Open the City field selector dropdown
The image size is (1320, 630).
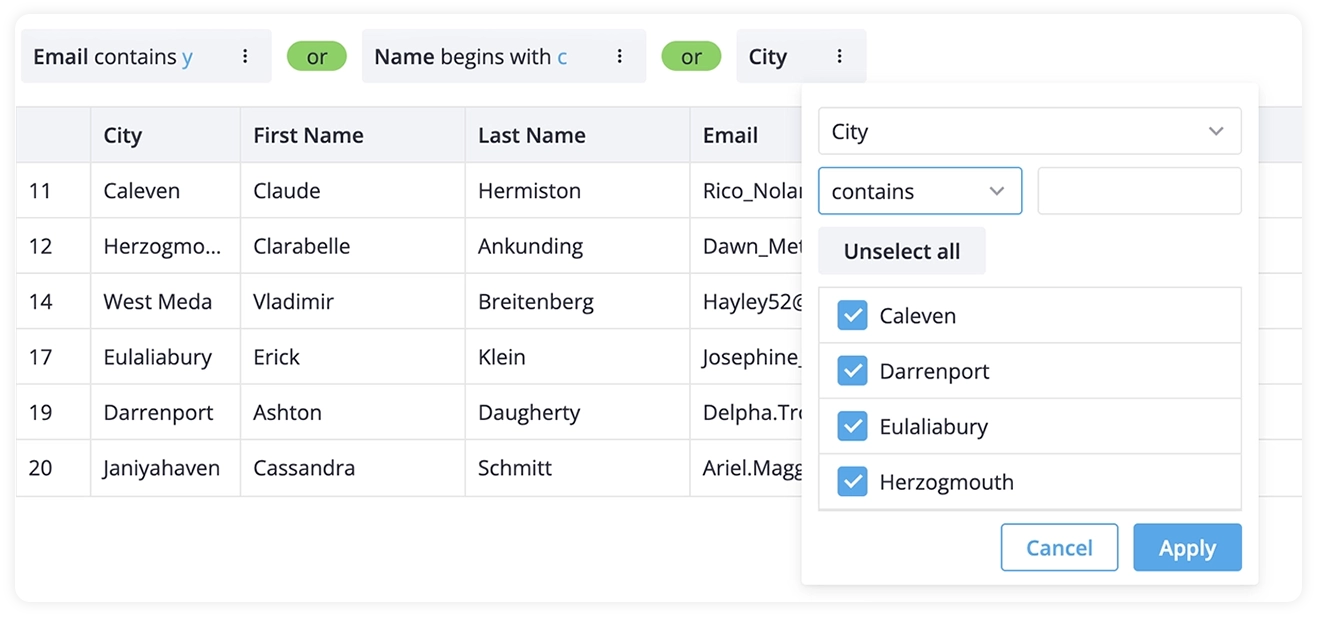1030,131
